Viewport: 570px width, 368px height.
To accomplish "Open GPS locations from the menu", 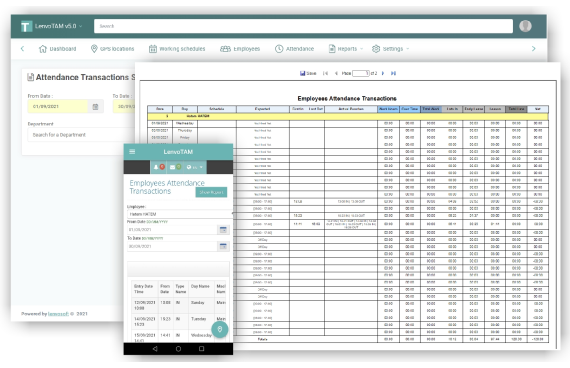I will coord(112,49).
